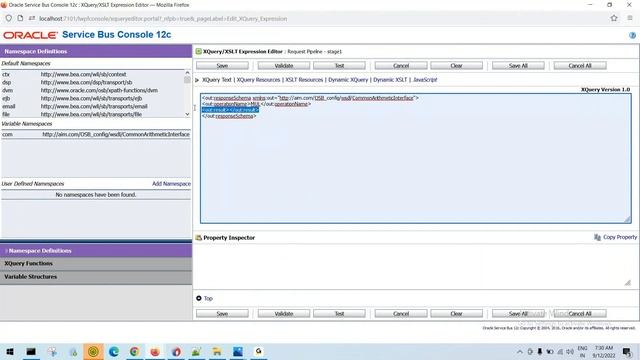Open the black terminal window on the taskbar
The image size is (640, 360).
31,351
